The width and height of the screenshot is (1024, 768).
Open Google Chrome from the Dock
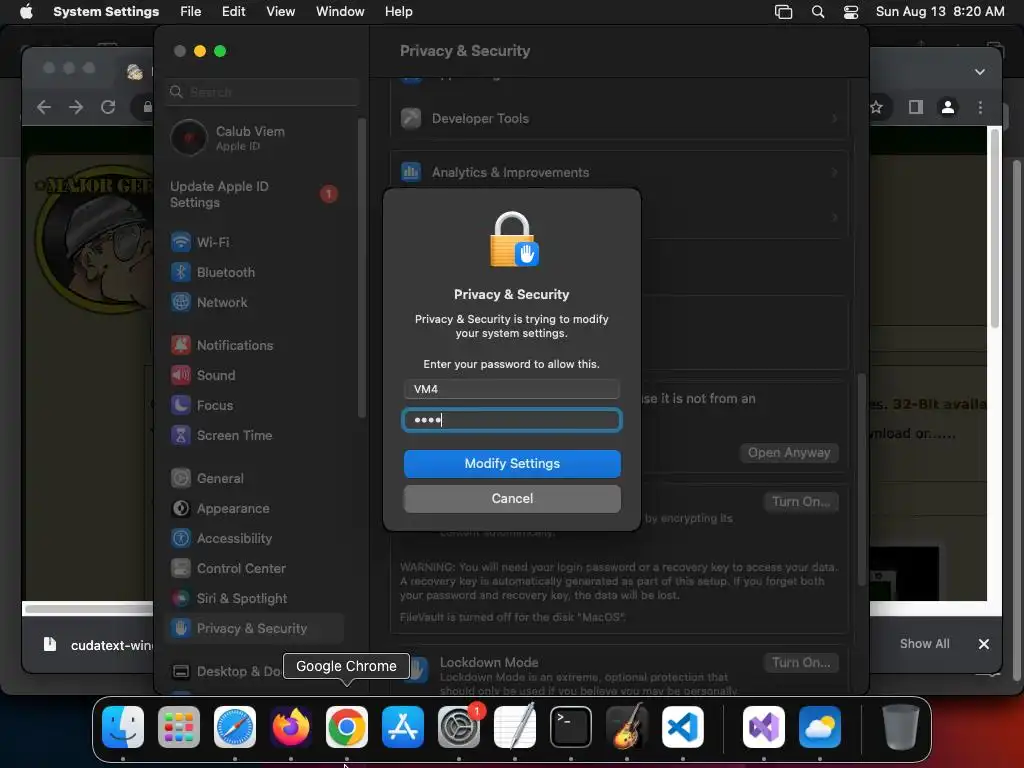347,727
